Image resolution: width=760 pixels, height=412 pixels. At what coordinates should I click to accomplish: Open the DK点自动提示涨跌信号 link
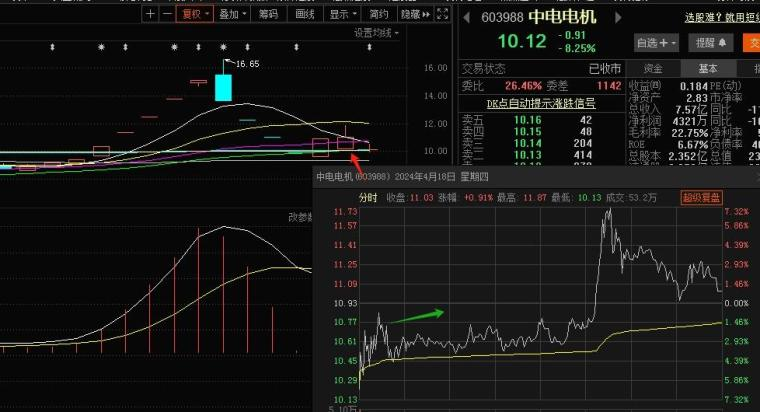pos(540,102)
